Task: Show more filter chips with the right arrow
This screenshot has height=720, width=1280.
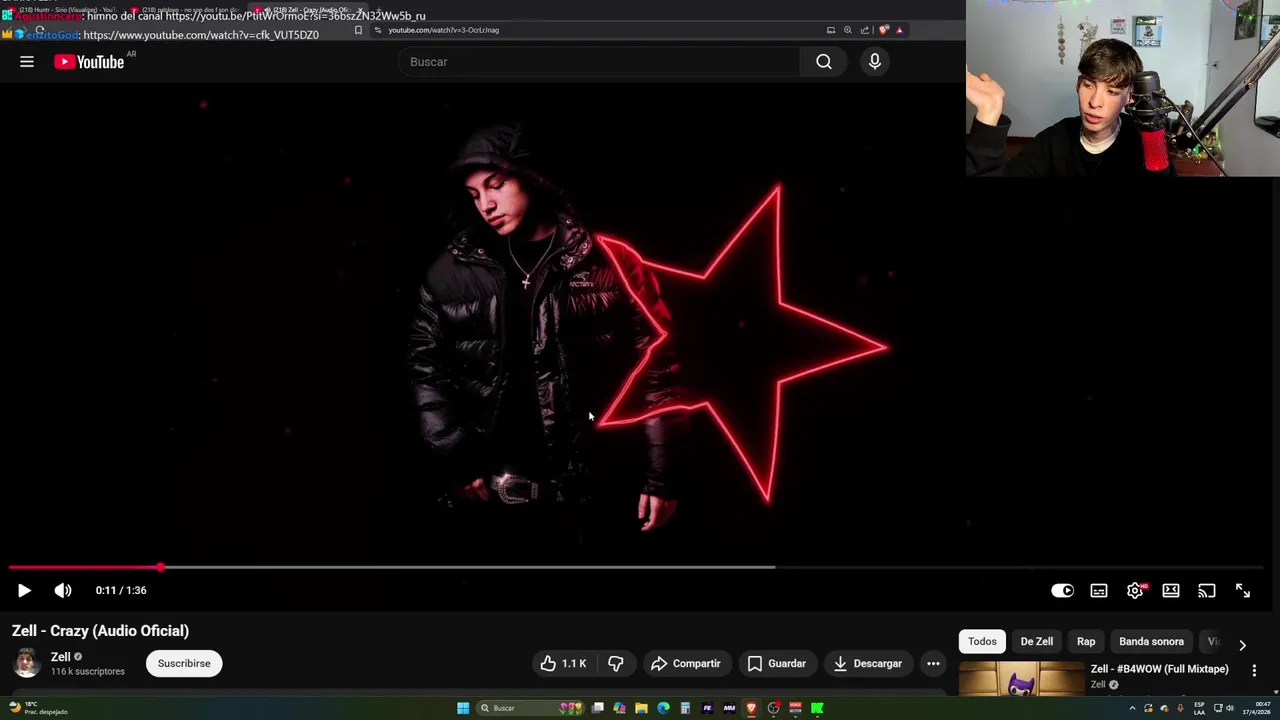Action: 1242,645
